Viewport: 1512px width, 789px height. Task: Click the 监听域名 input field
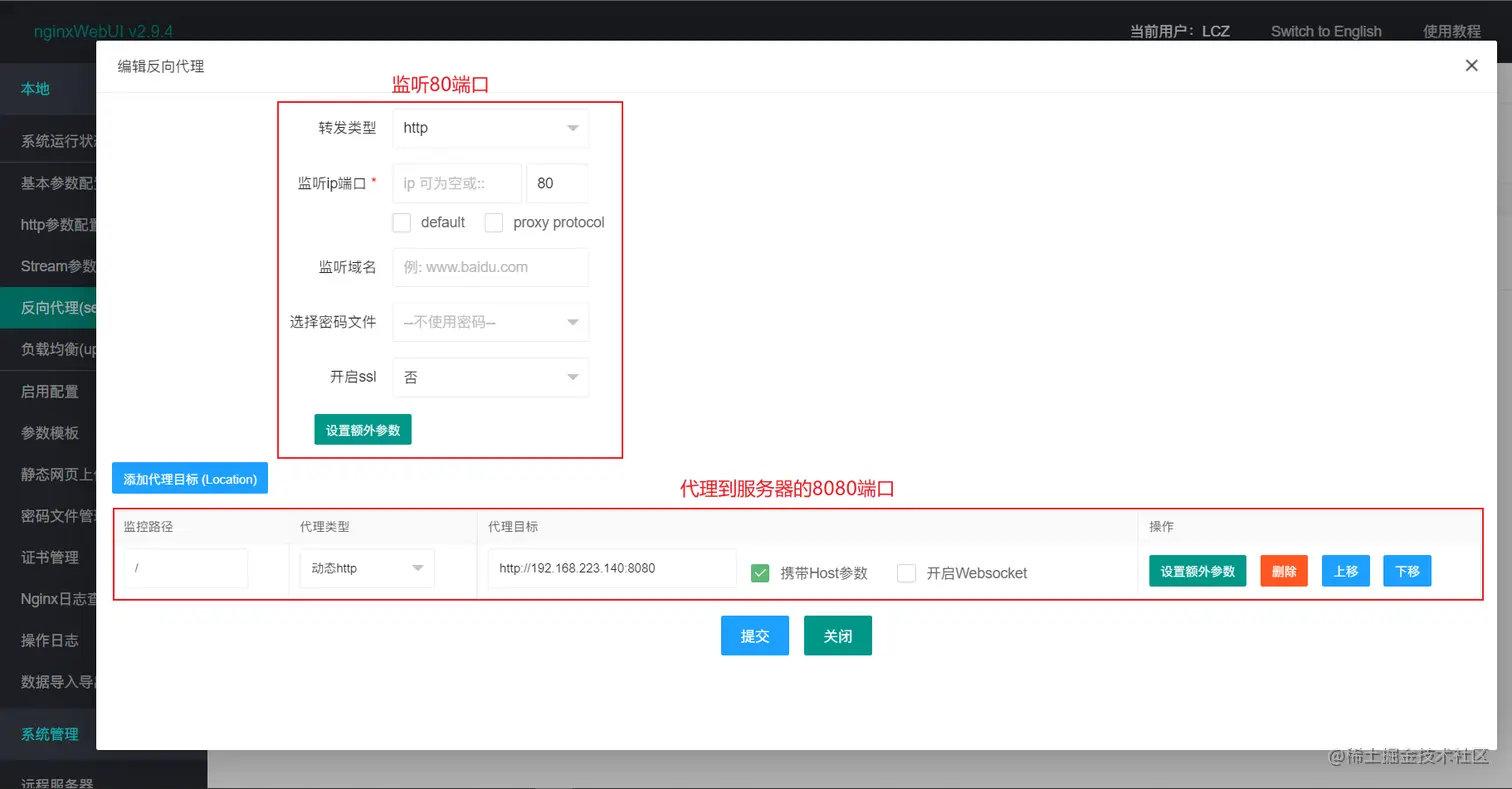pos(490,267)
